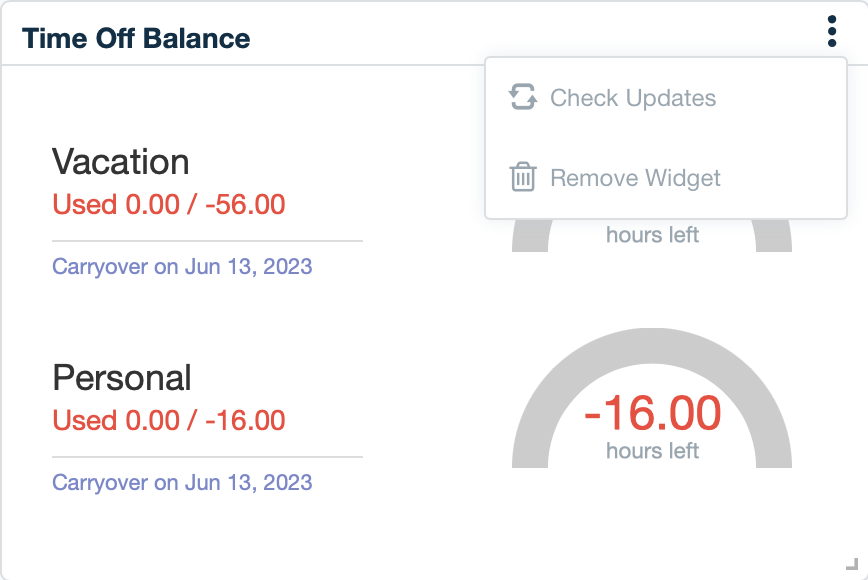The image size is (868, 580).
Task: Select the Remove Widget menu entry
Action: click(x=635, y=178)
